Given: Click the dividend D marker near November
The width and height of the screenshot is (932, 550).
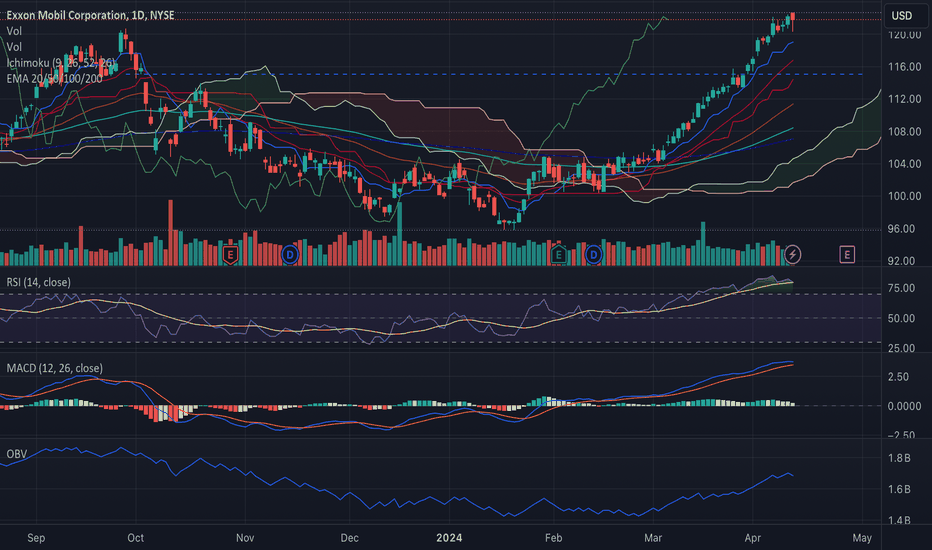Looking at the screenshot, I should tap(289, 255).
